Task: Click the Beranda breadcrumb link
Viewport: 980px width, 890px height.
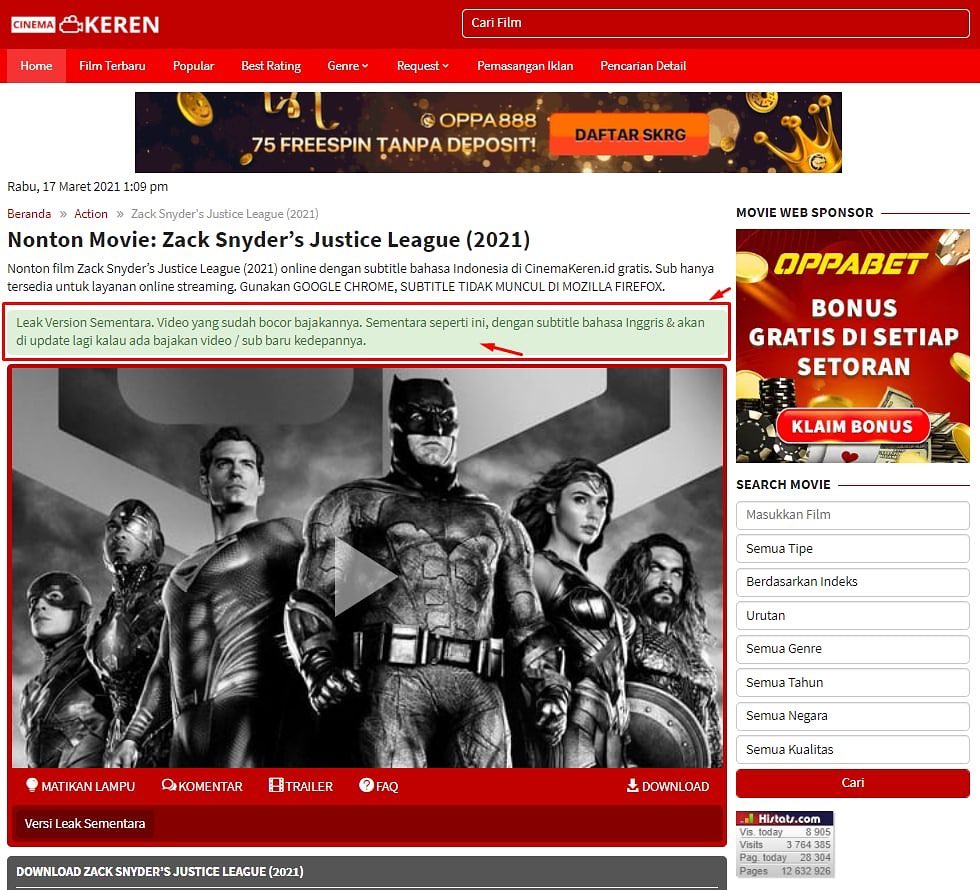Action: click(29, 214)
